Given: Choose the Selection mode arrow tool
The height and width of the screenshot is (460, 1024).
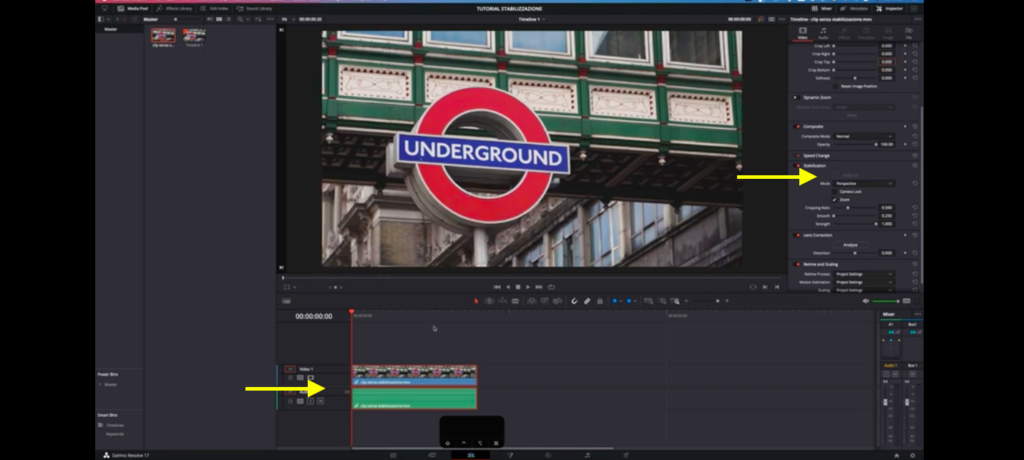Looking at the screenshot, I should 475,301.
